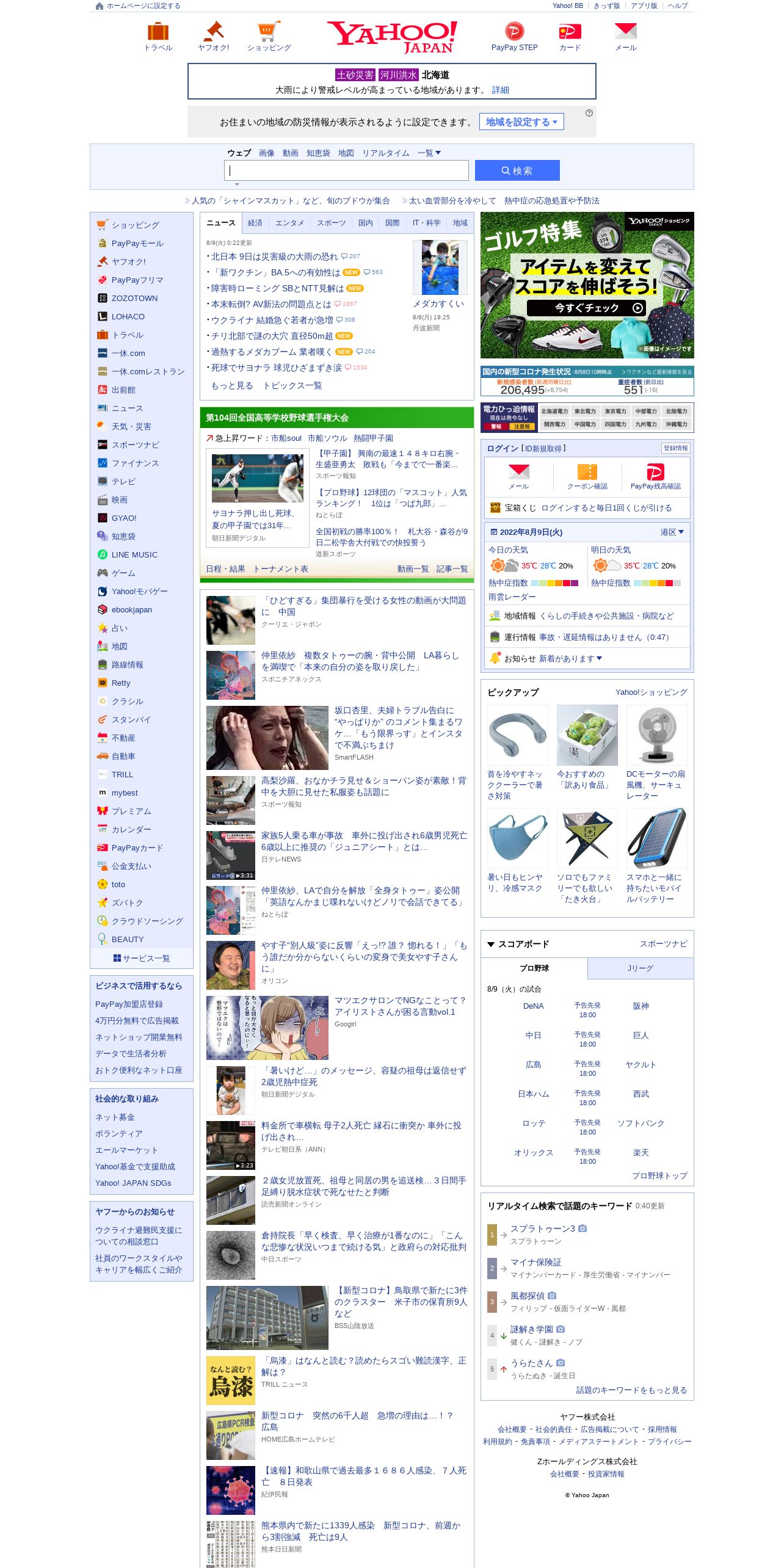Click the 出前館 sidebar icon
This screenshot has width=784, height=1568.
point(102,390)
